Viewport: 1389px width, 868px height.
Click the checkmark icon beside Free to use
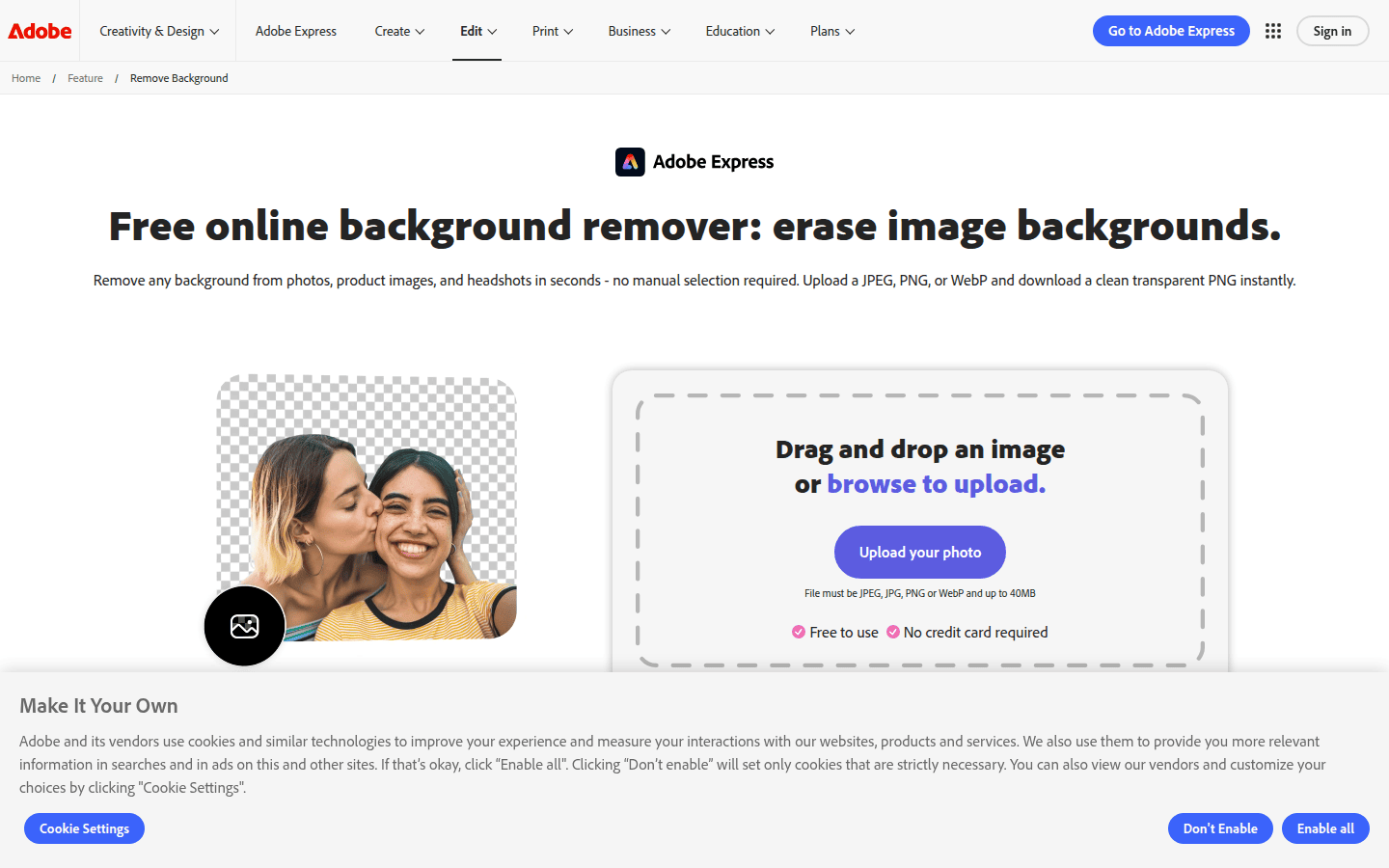click(799, 632)
